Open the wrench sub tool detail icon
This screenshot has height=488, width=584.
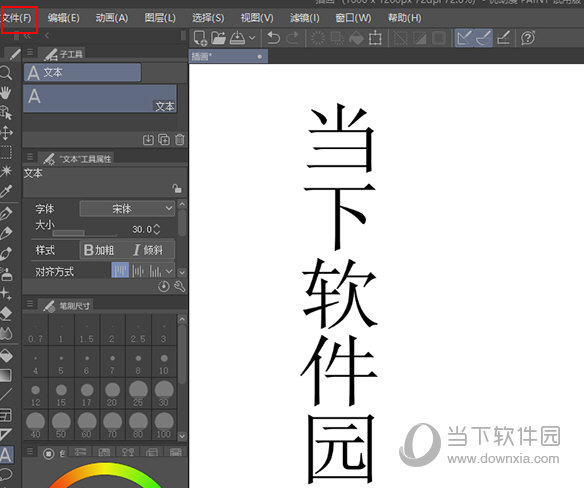click(180, 286)
